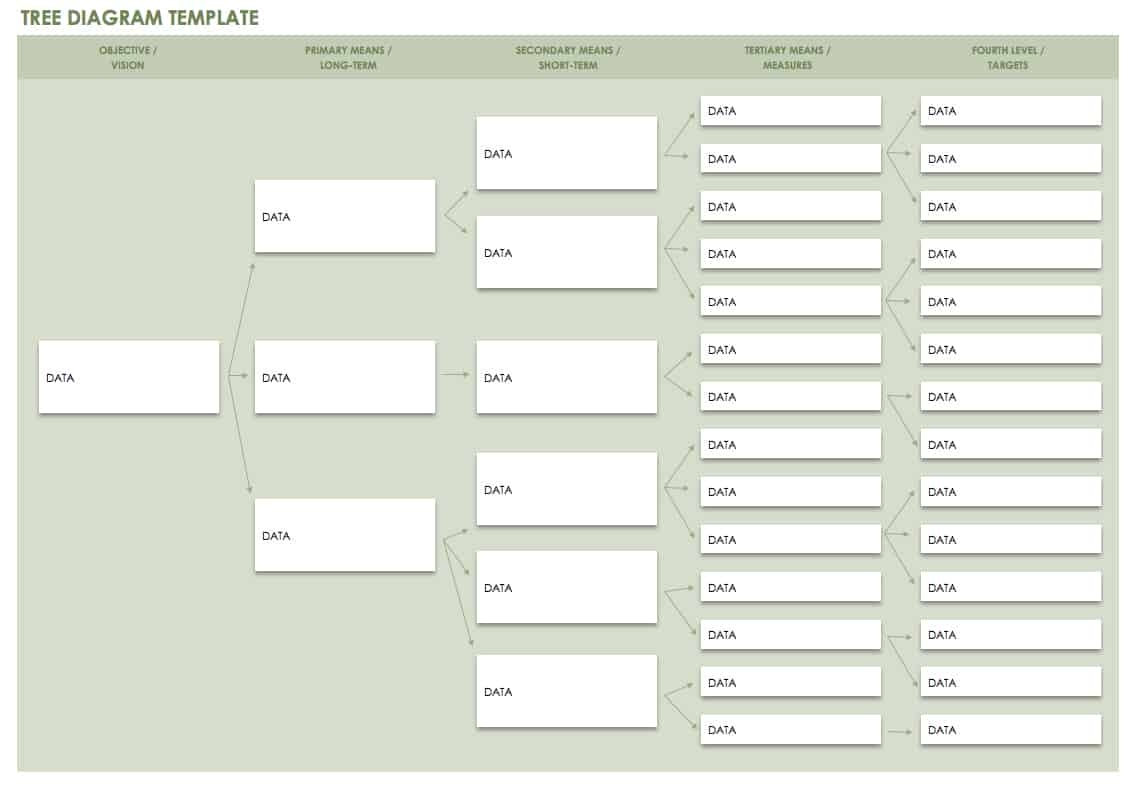Select the last Fourth Level DATA box
The width and height of the screenshot is (1141, 801).
pyautogui.click(x=1011, y=730)
